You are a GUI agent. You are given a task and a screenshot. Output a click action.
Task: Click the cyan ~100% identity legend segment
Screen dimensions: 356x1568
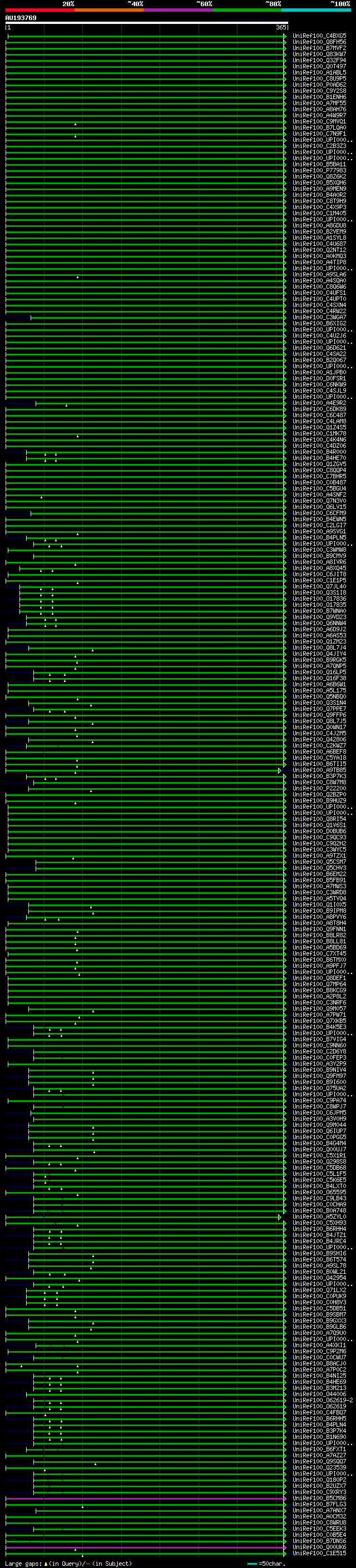click(x=315, y=10)
